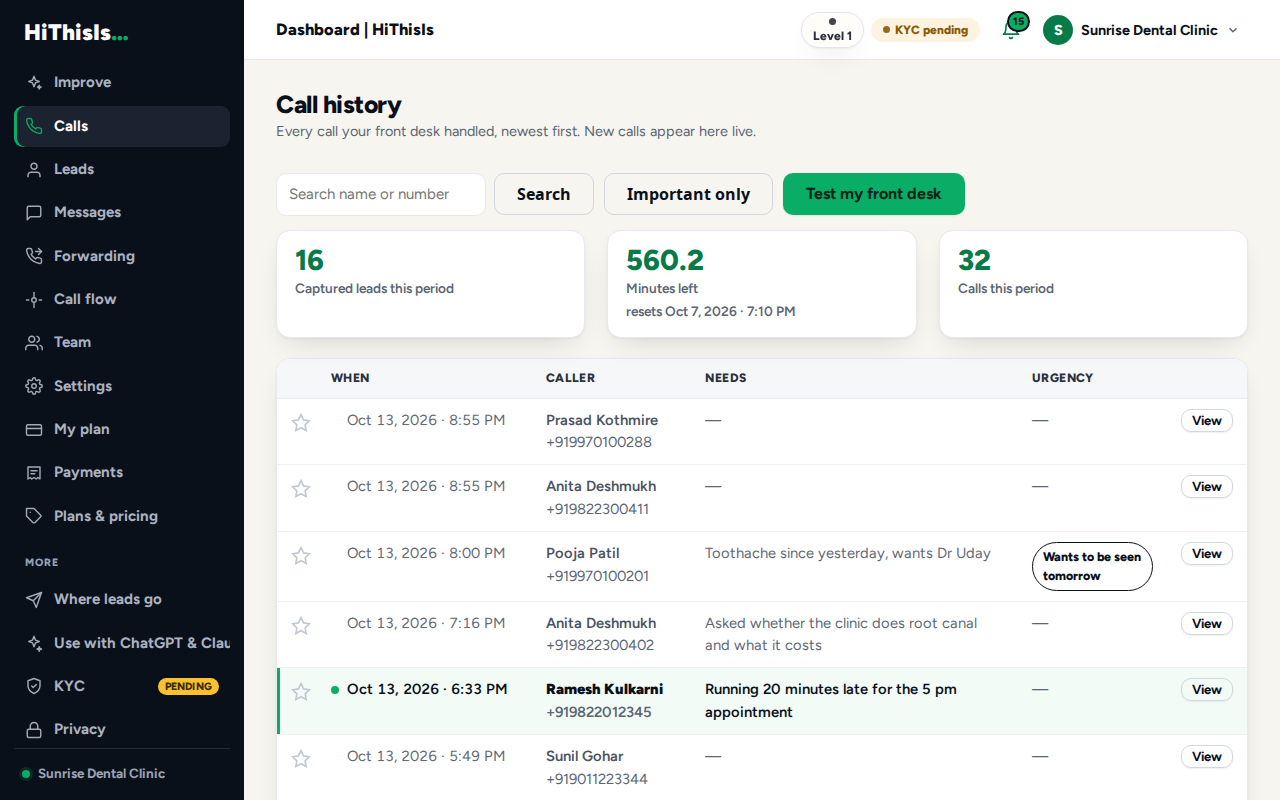
Task: Click the PENDING badge beside KYC
Action: click(188, 686)
